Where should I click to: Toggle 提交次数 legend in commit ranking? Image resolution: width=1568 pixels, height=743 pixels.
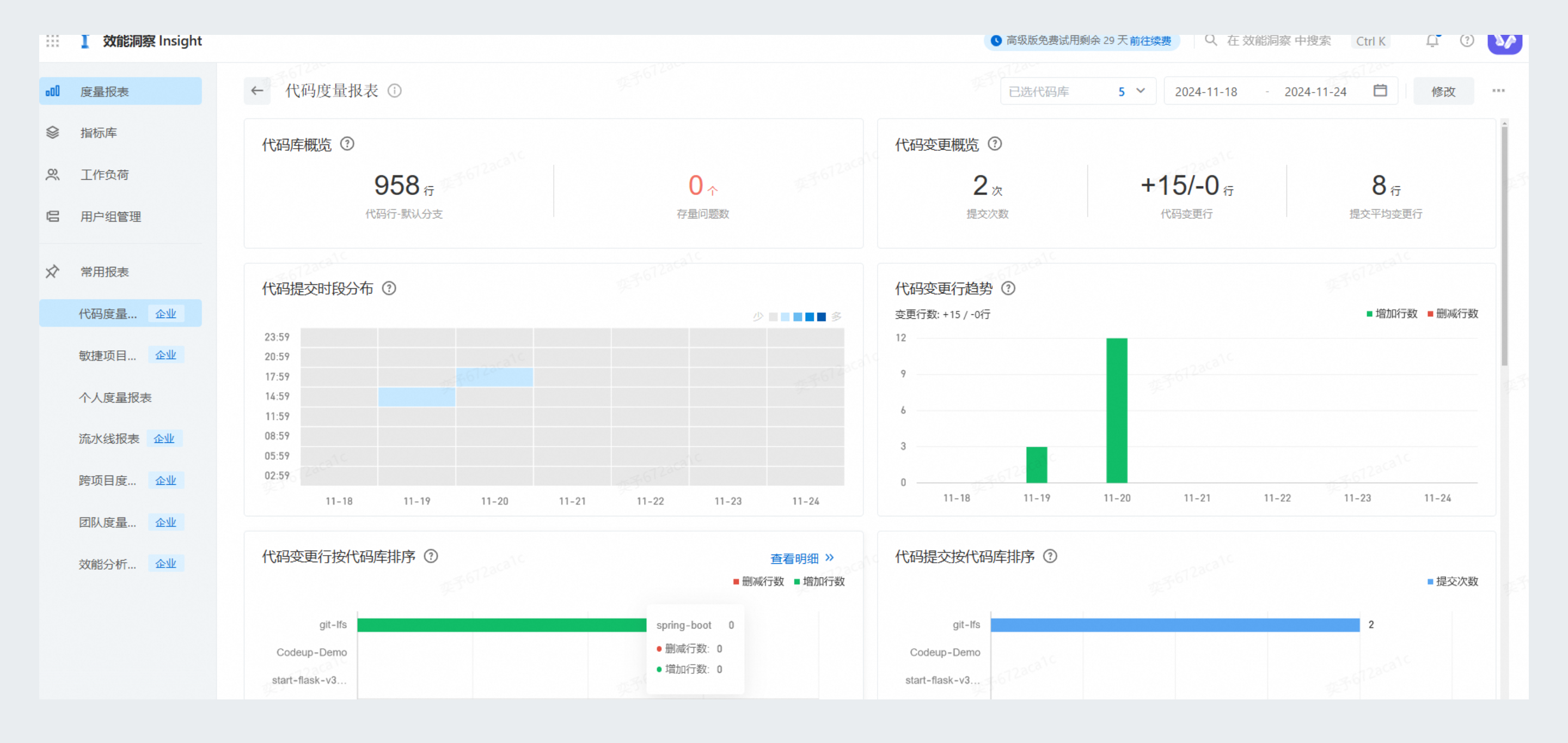point(1453,582)
